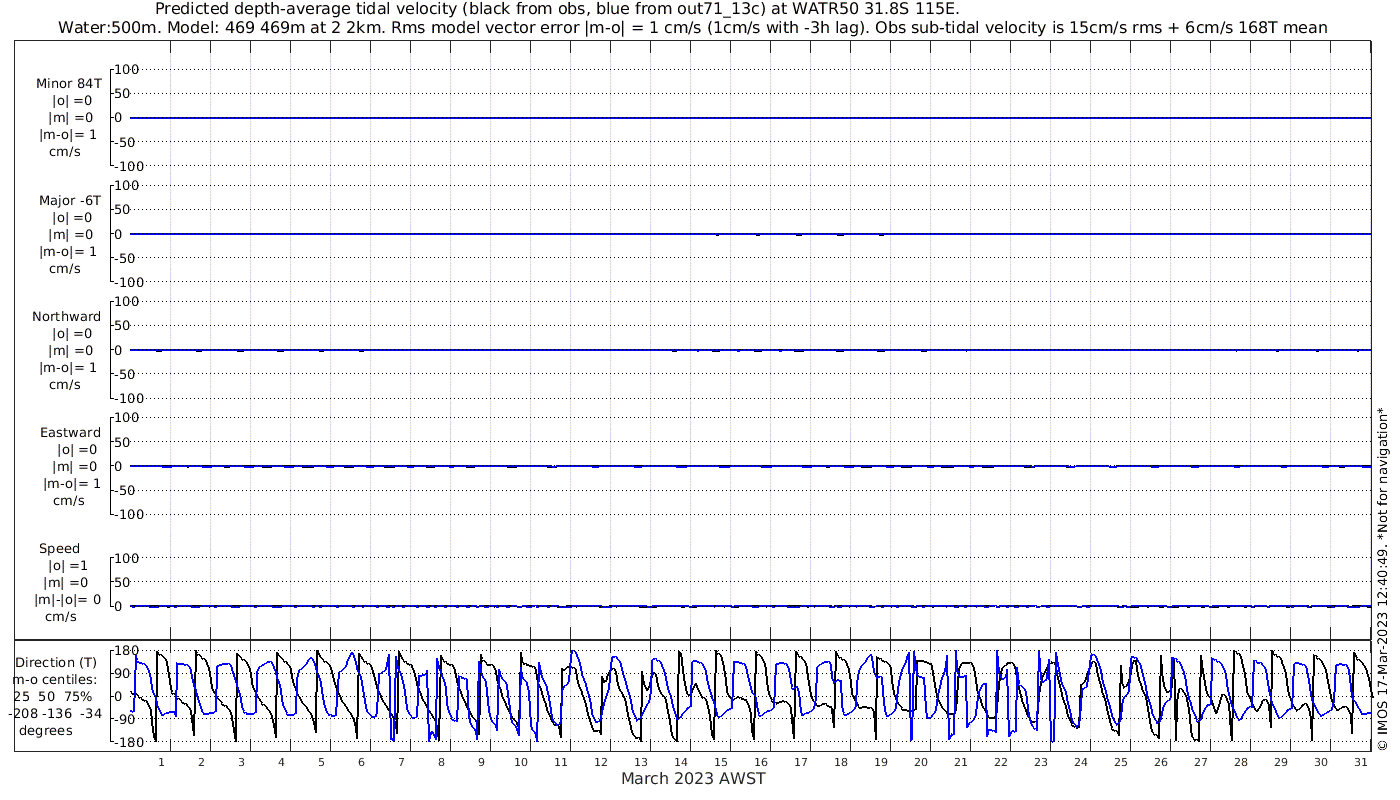Click the "|m-o|= 1" value in Minor 84T panel

tap(68, 135)
